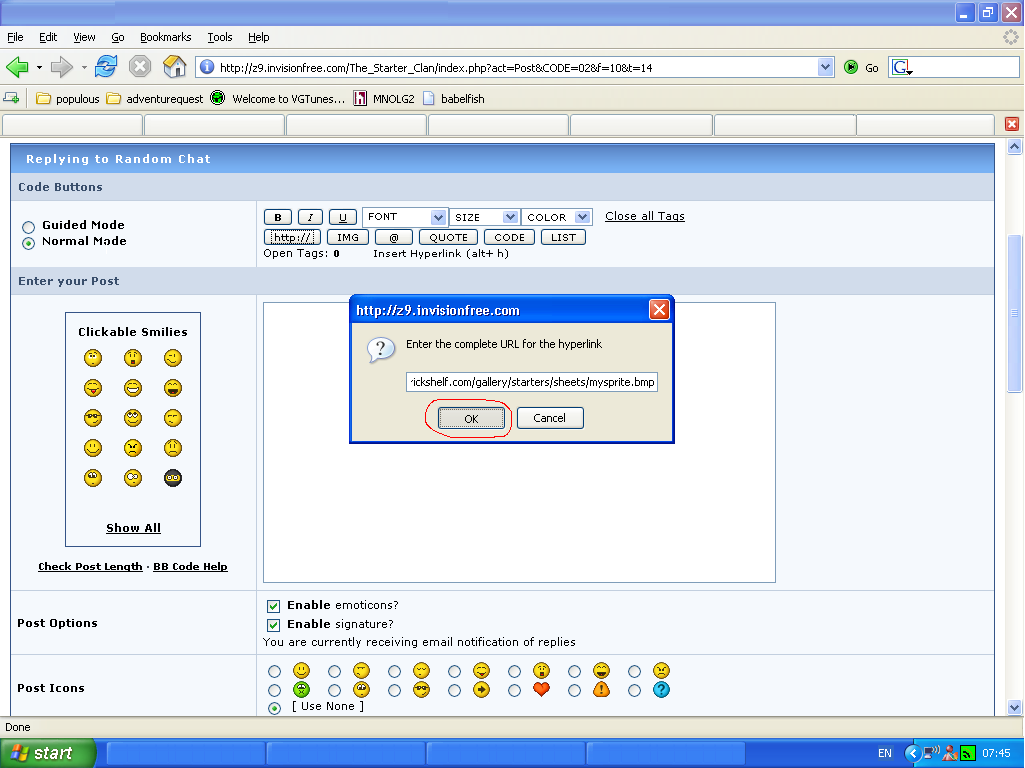1025x768 pixels.
Task: Open the MNOLG2 bookmark
Action: [x=384, y=99]
